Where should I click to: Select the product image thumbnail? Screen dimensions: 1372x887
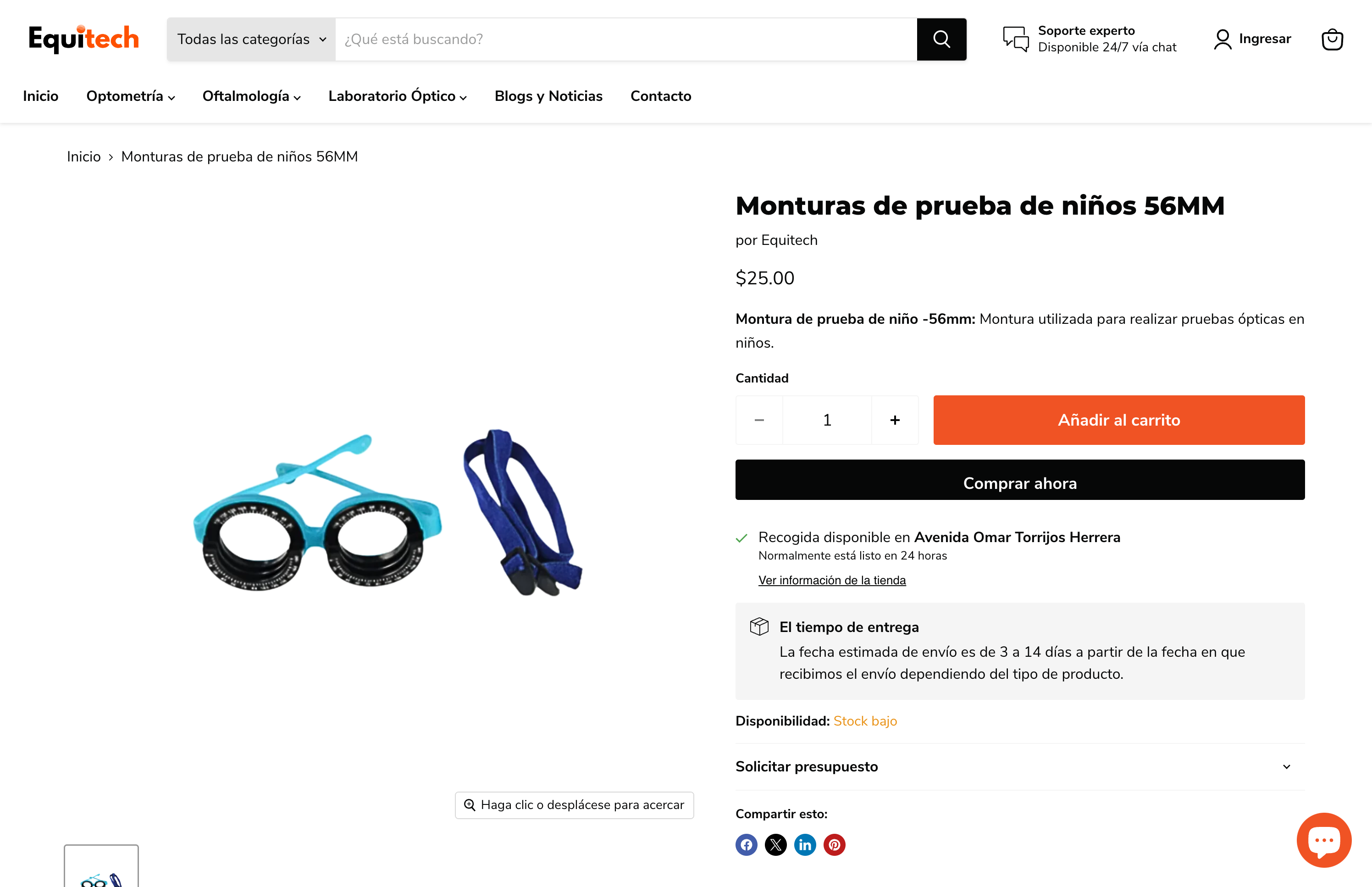point(101,866)
